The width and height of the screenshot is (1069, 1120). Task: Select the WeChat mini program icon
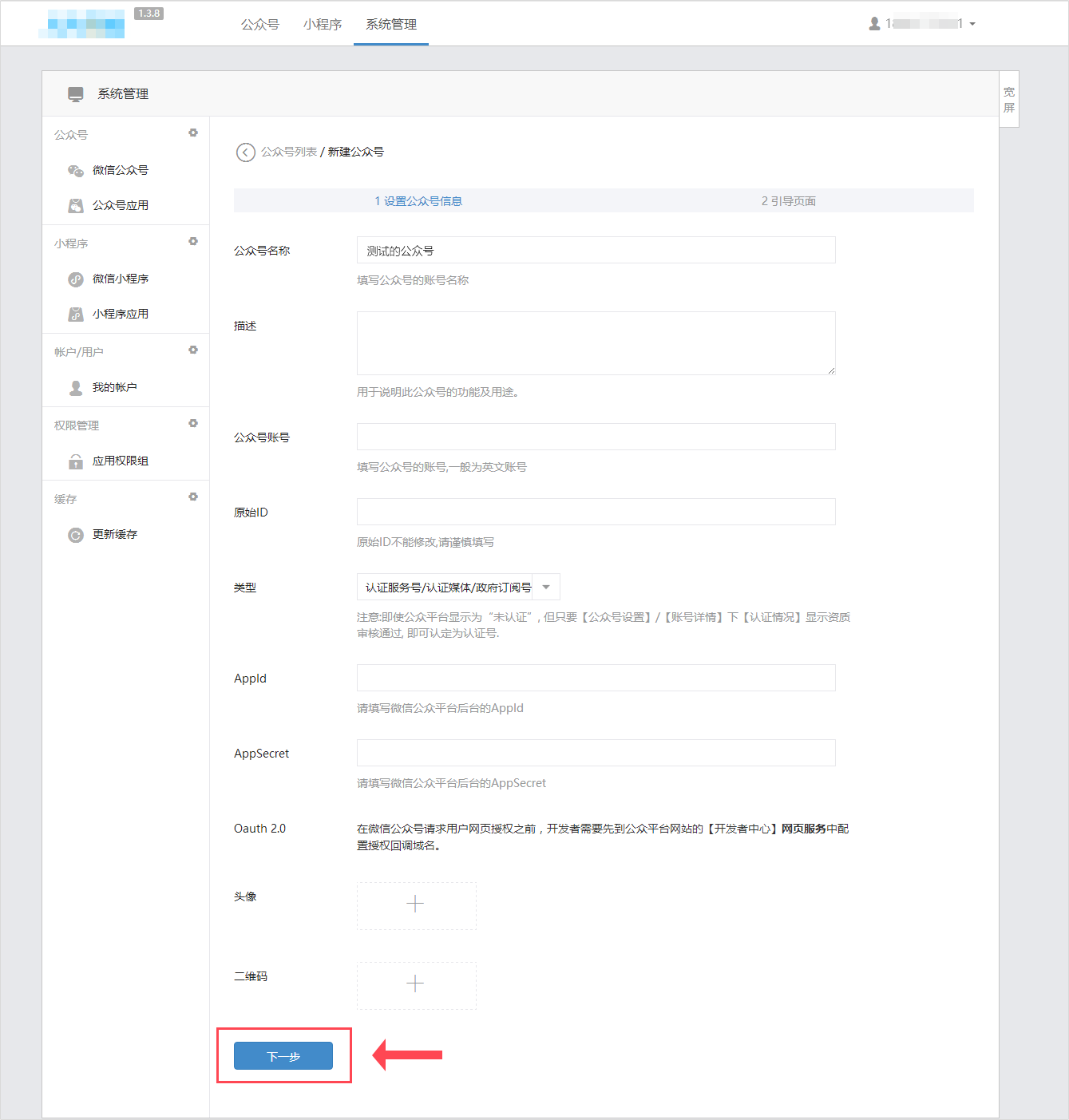pyautogui.click(x=76, y=279)
